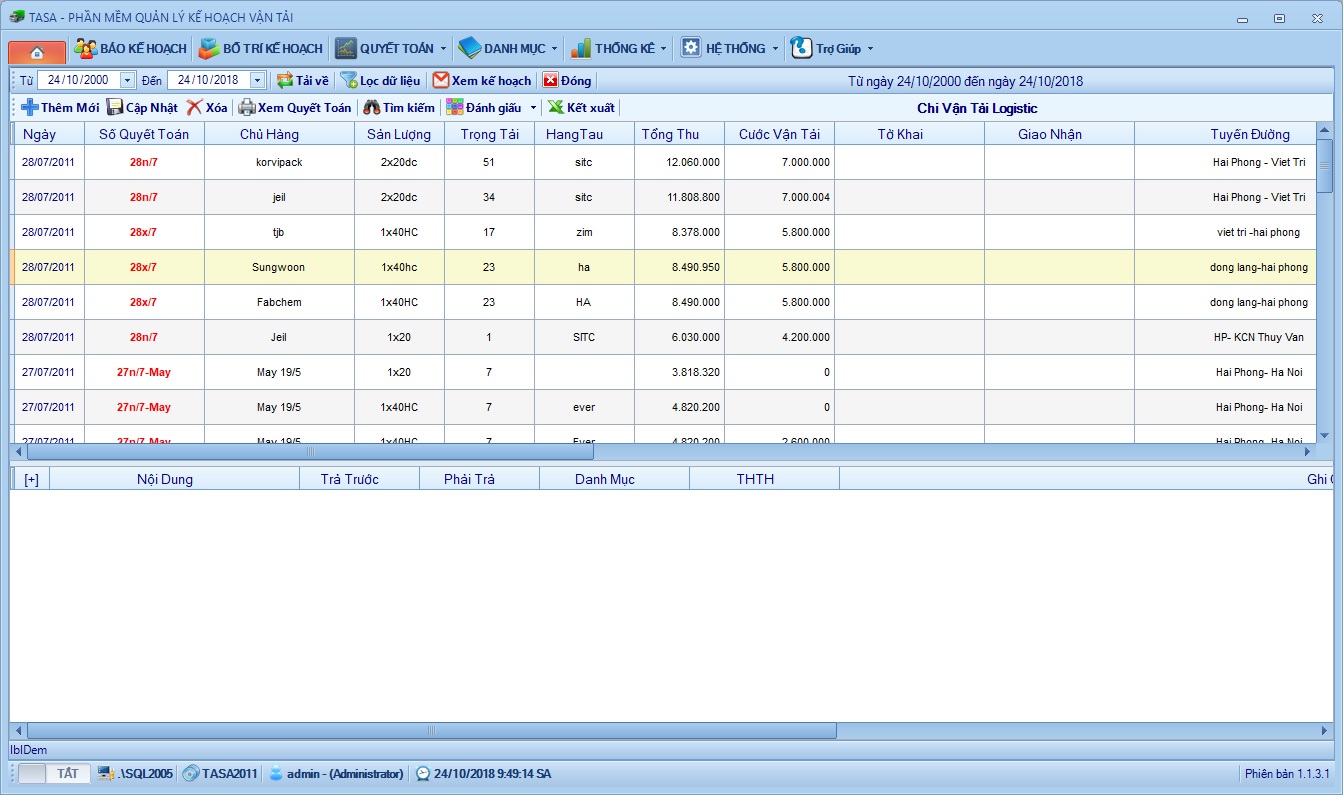Viewport: 1344px width, 795px height.
Task: Expand the [+] column in detail grid
Action: pos(31,479)
